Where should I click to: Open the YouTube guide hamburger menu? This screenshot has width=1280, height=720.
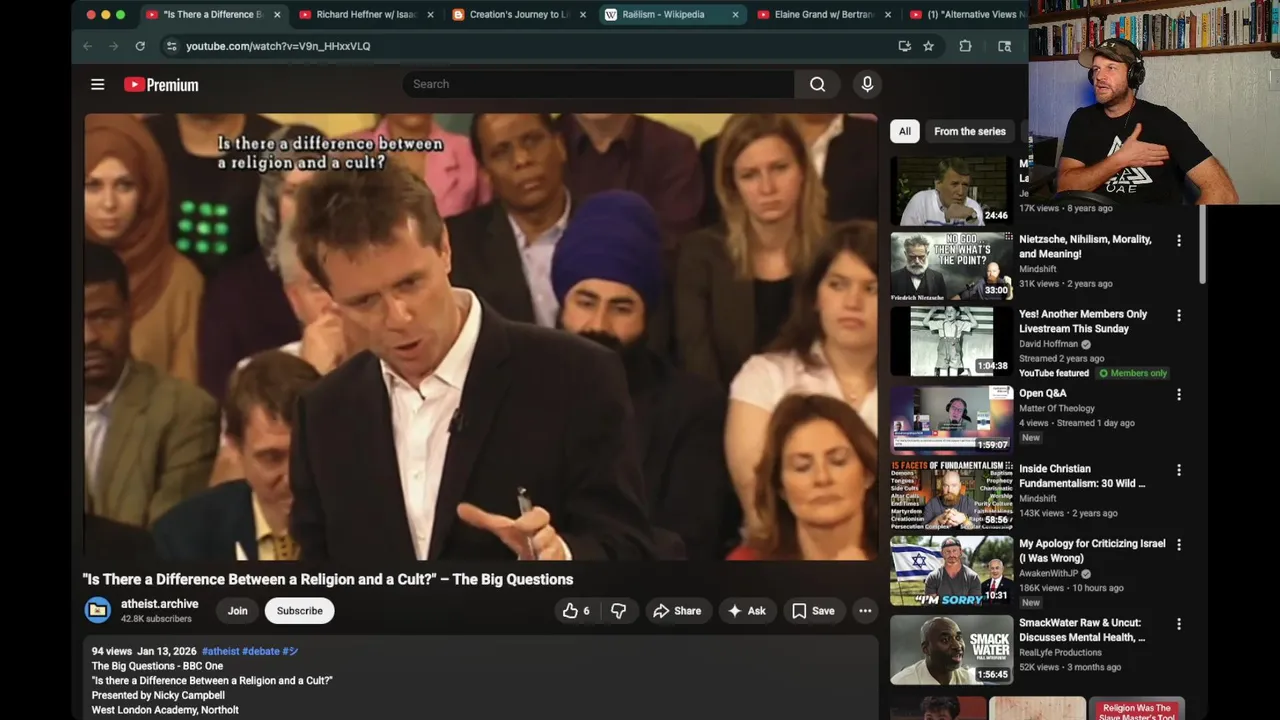(97, 85)
